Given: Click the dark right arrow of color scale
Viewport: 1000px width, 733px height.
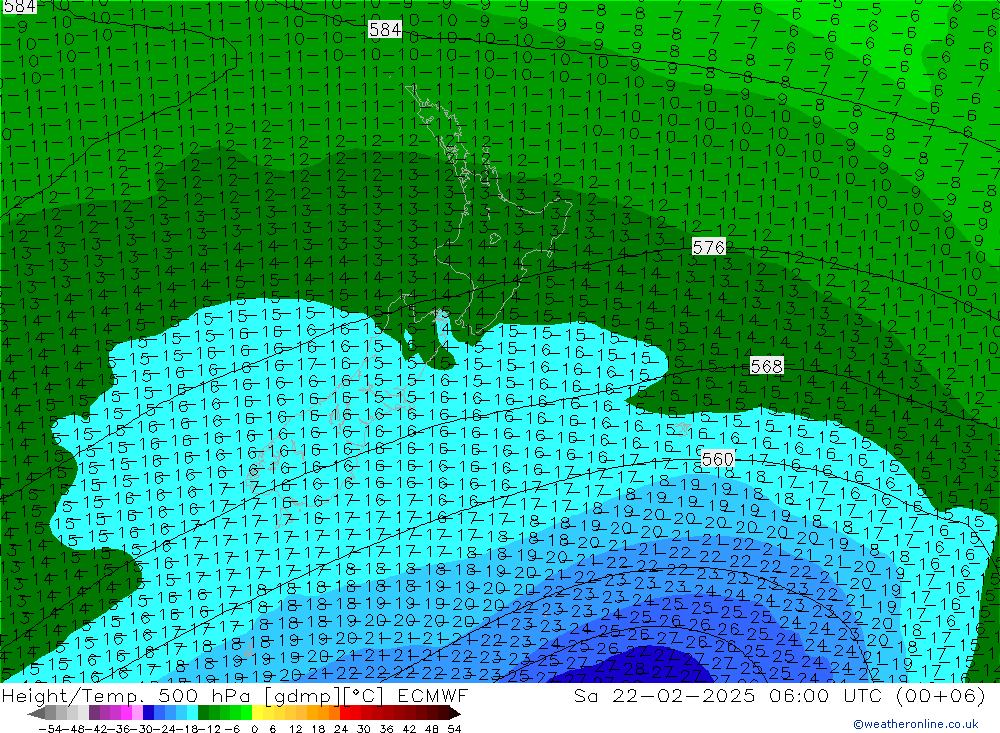Looking at the screenshot, I should point(454,713).
